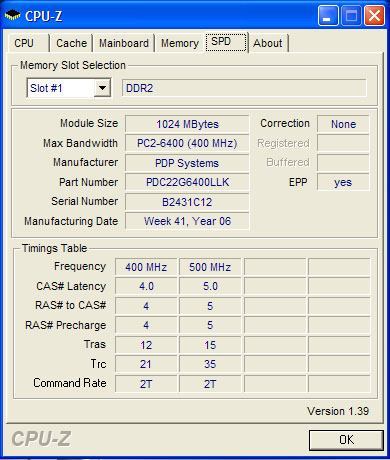Close the CPU-Z window
Viewport: 390px width, 460px height.
pyautogui.click(x=374, y=16)
